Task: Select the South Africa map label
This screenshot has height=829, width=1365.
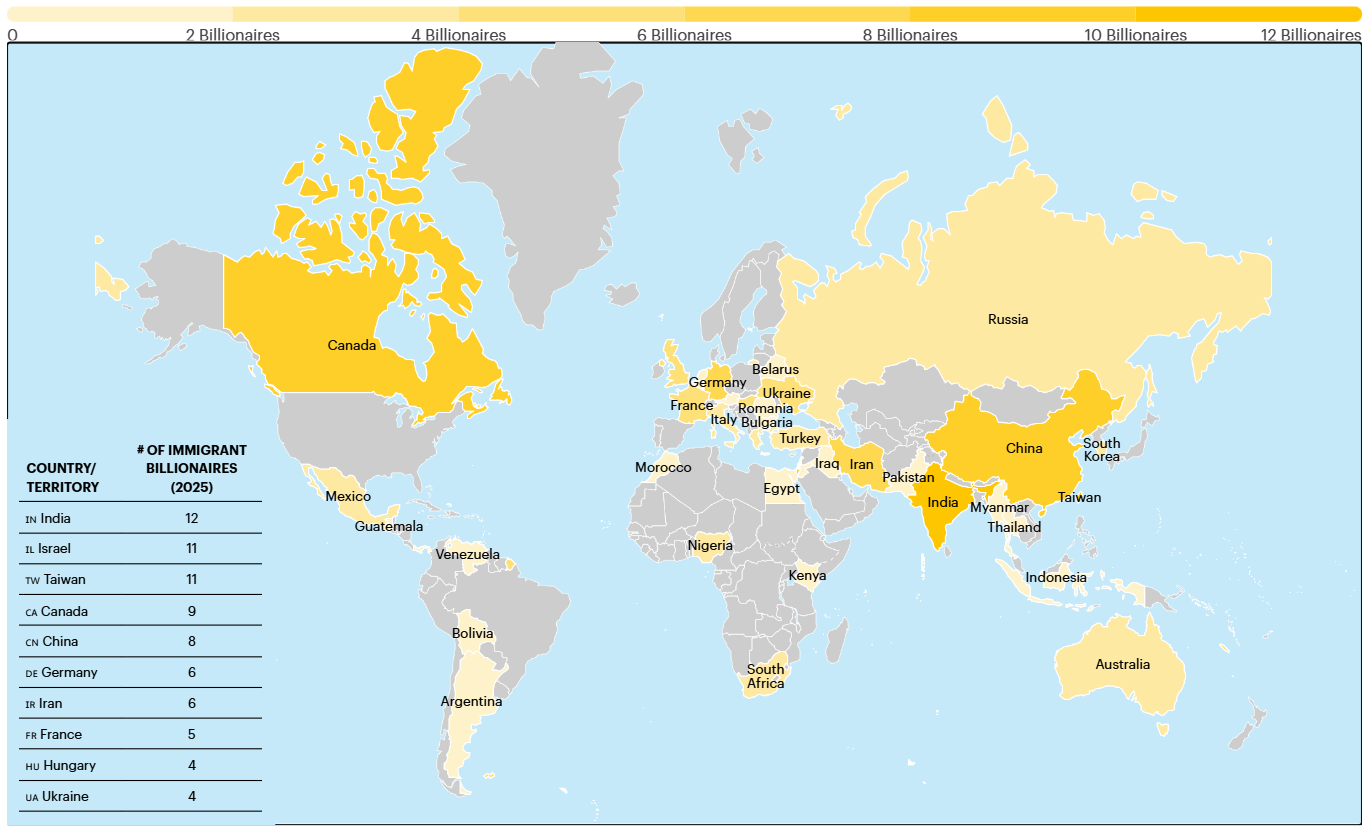Action: pos(765,677)
